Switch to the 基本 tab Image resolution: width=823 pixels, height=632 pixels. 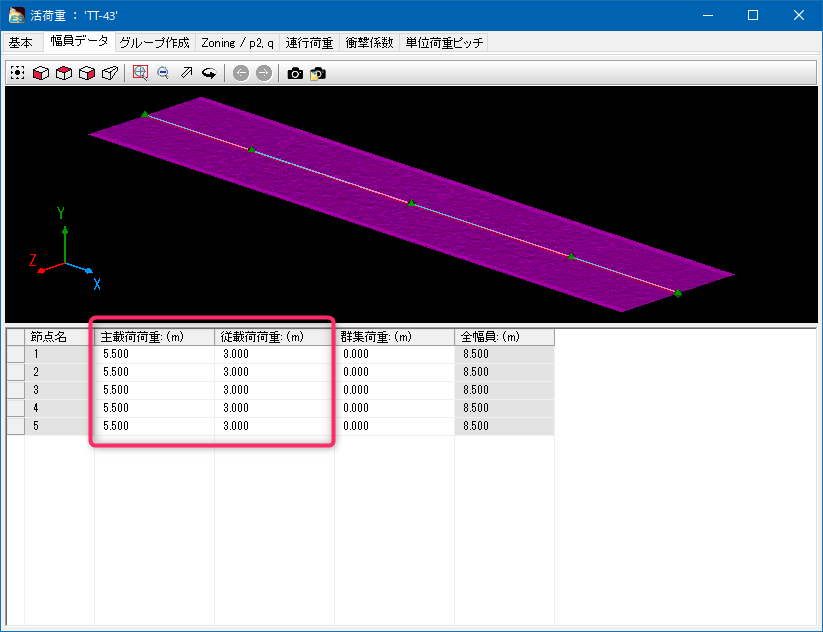pos(21,43)
